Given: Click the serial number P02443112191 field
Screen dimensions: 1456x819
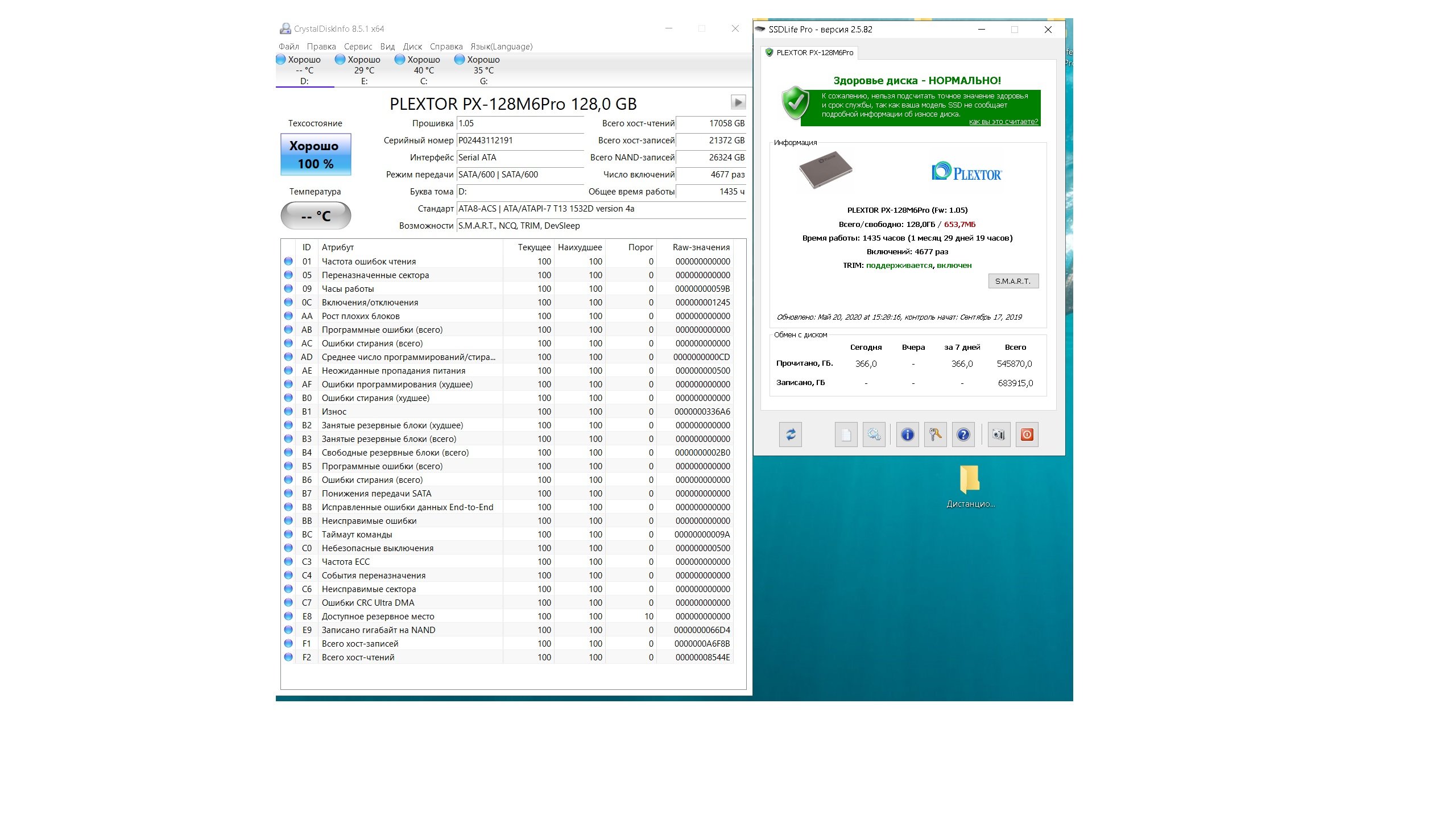Looking at the screenshot, I should pos(520,140).
